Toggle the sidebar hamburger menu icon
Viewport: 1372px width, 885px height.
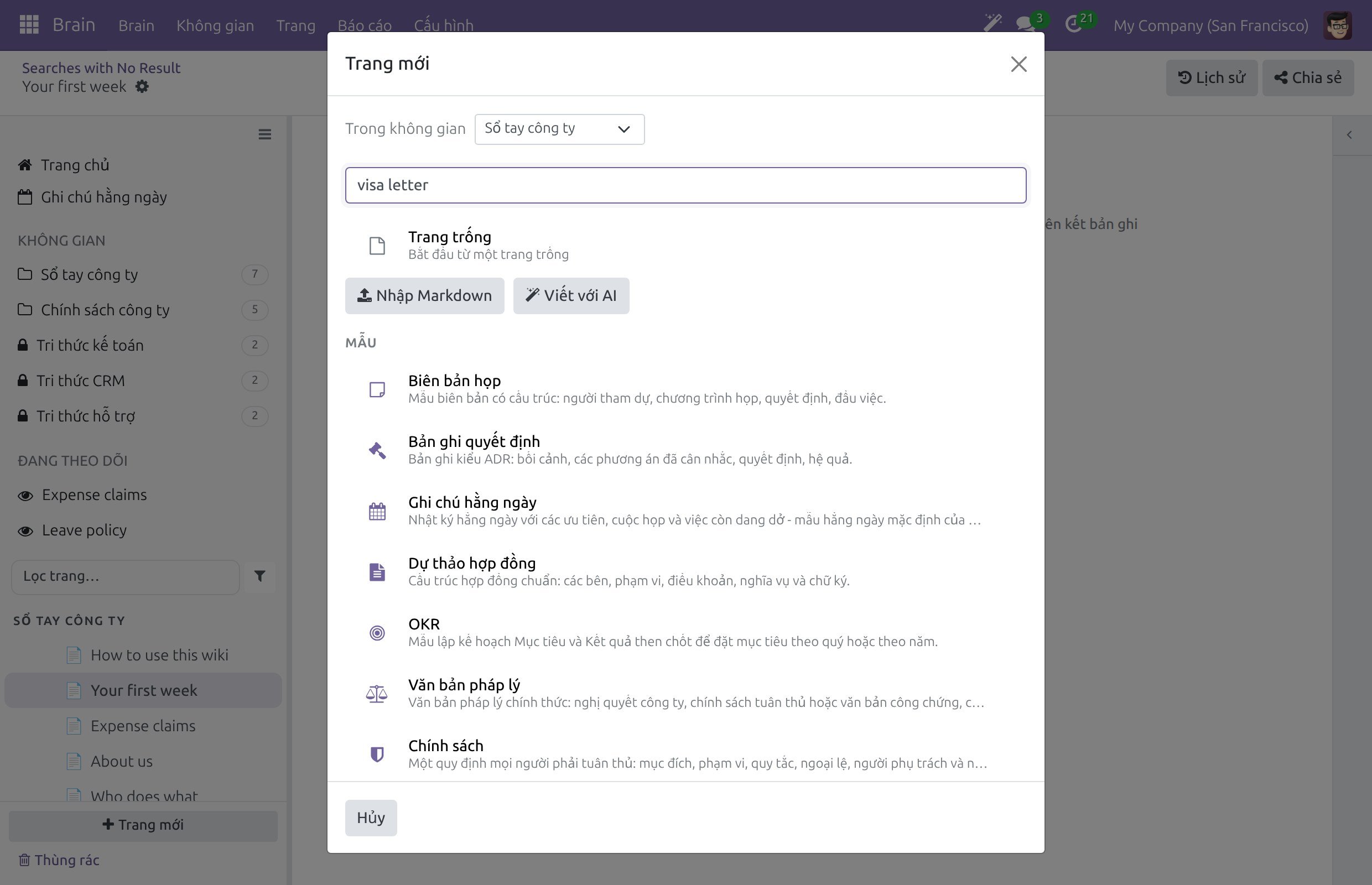tap(264, 134)
